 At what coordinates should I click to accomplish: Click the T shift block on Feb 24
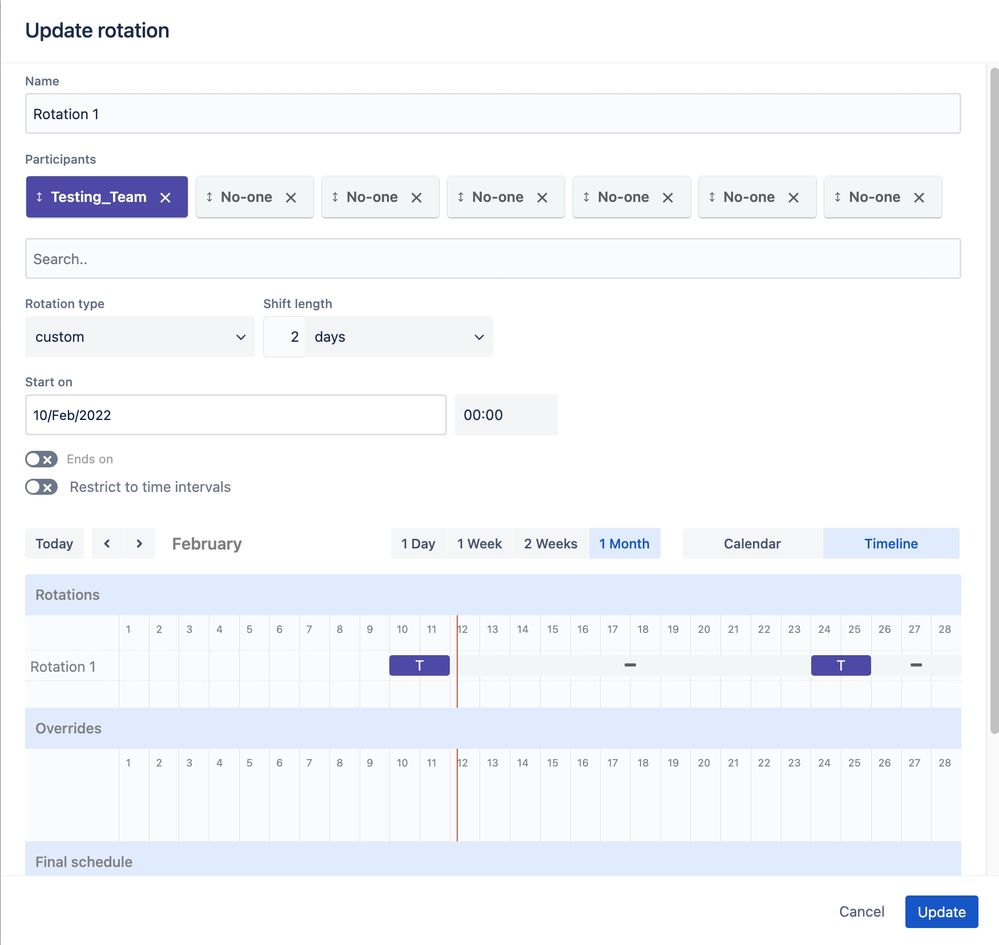pos(840,665)
